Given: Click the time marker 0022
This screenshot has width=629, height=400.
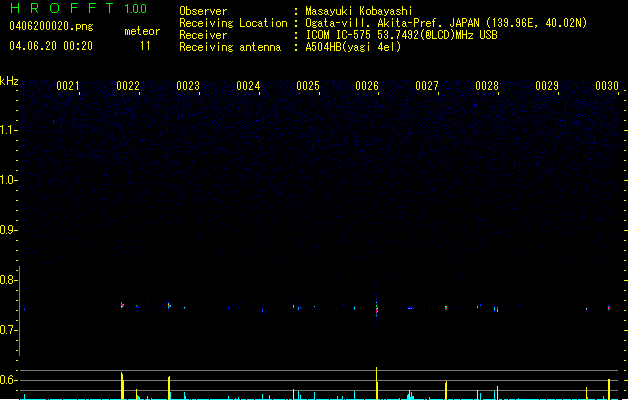Looking at the screenshot, I should pos(128,85).
